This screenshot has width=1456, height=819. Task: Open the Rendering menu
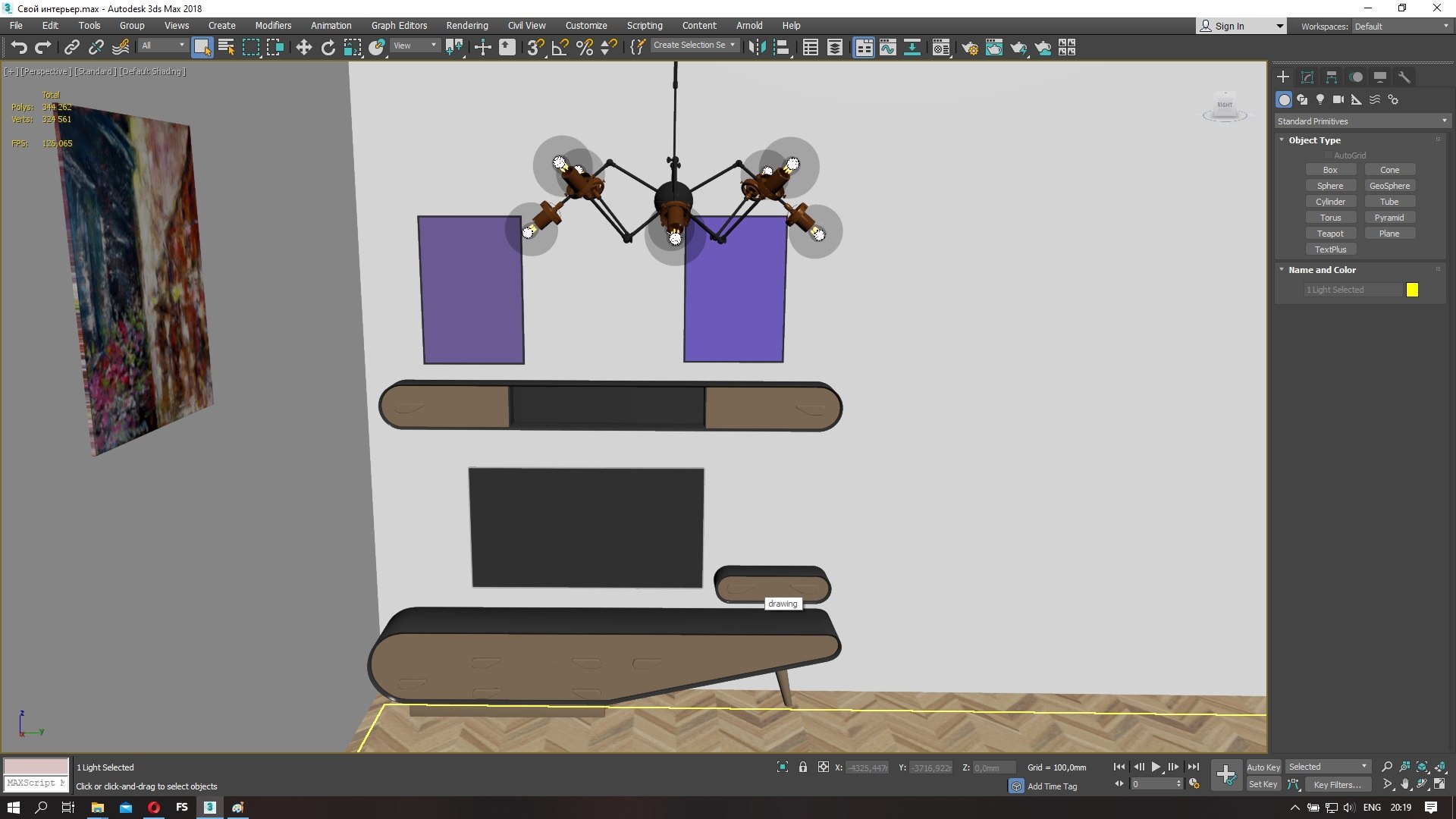point(467,25)
